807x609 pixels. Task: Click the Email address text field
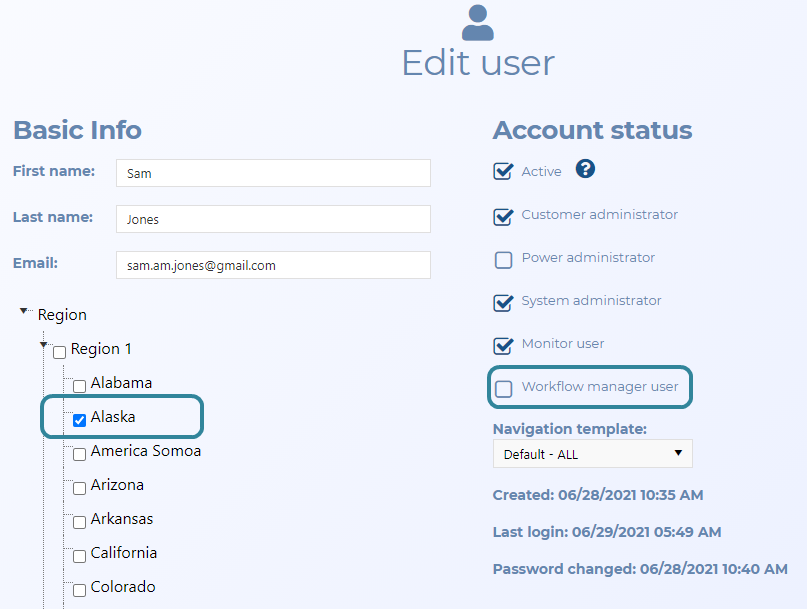click(x=273, y=265)
